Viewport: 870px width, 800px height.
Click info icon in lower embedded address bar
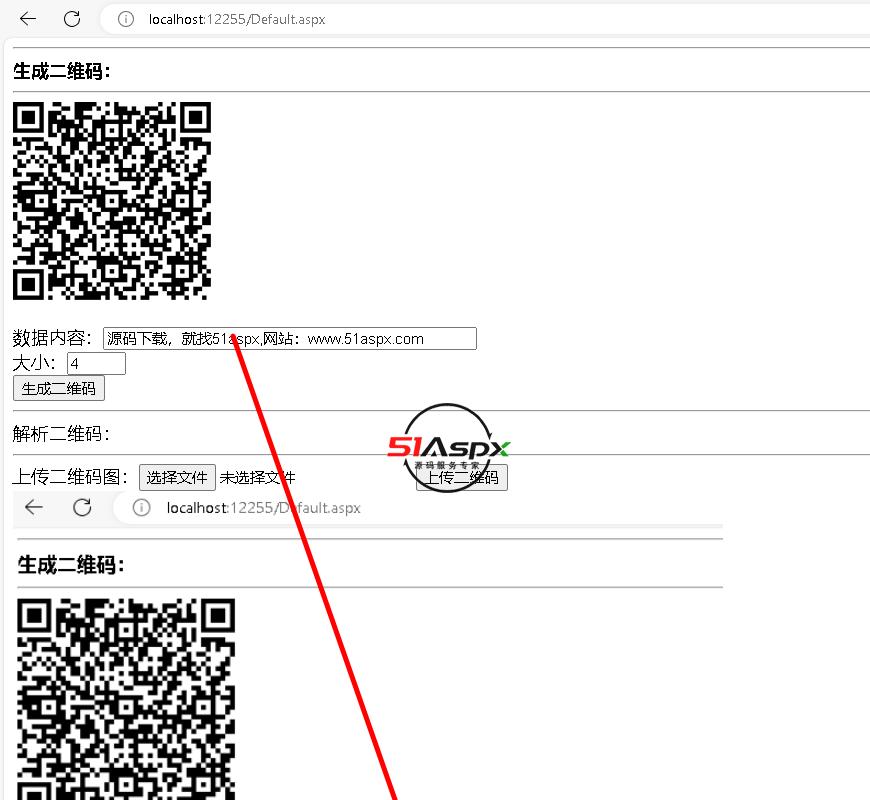pos(141,508)
